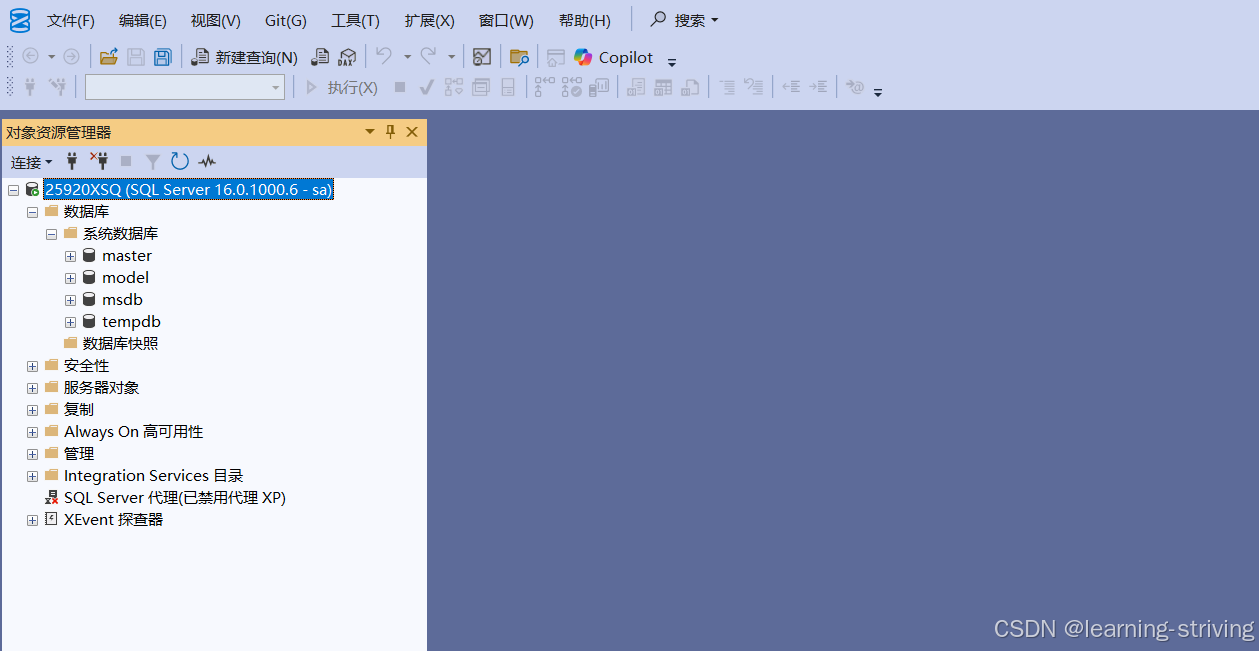The width and height of the screenshot is (1259, 651).
Task: Select the model database
Action: tap(126, 278)
